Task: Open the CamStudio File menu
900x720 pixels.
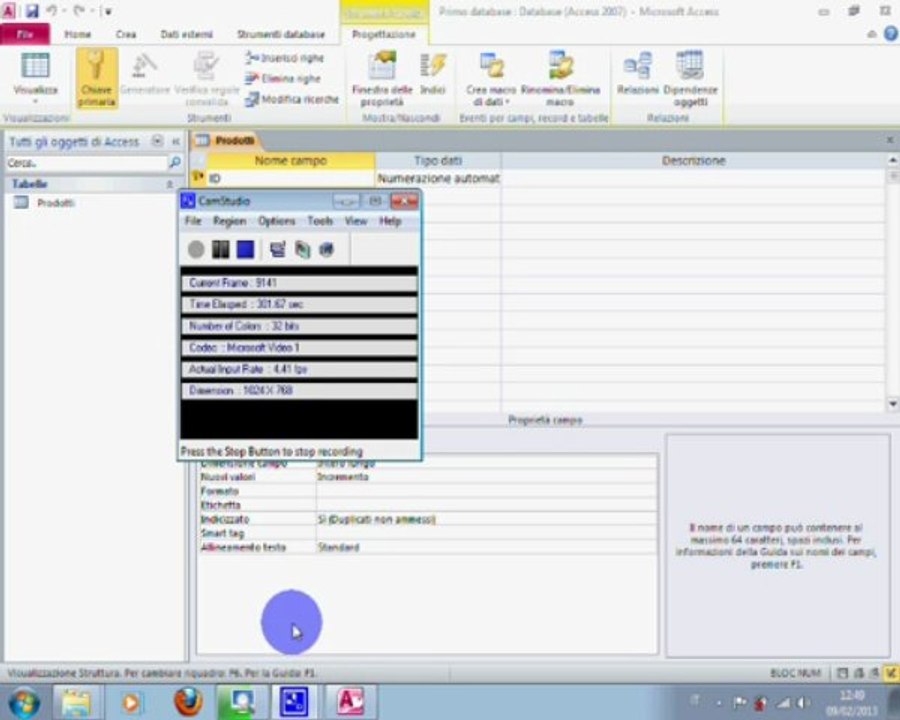Action: click(x=193, y=221)
